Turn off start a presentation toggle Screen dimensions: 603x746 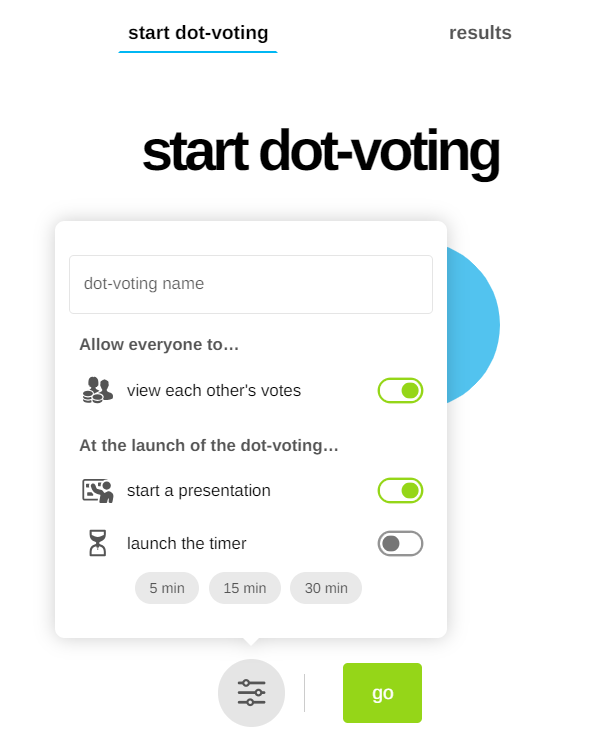tap(400, 491)
